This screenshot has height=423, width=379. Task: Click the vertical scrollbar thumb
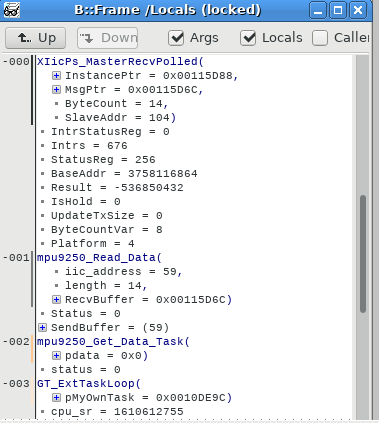click(363, 254)
